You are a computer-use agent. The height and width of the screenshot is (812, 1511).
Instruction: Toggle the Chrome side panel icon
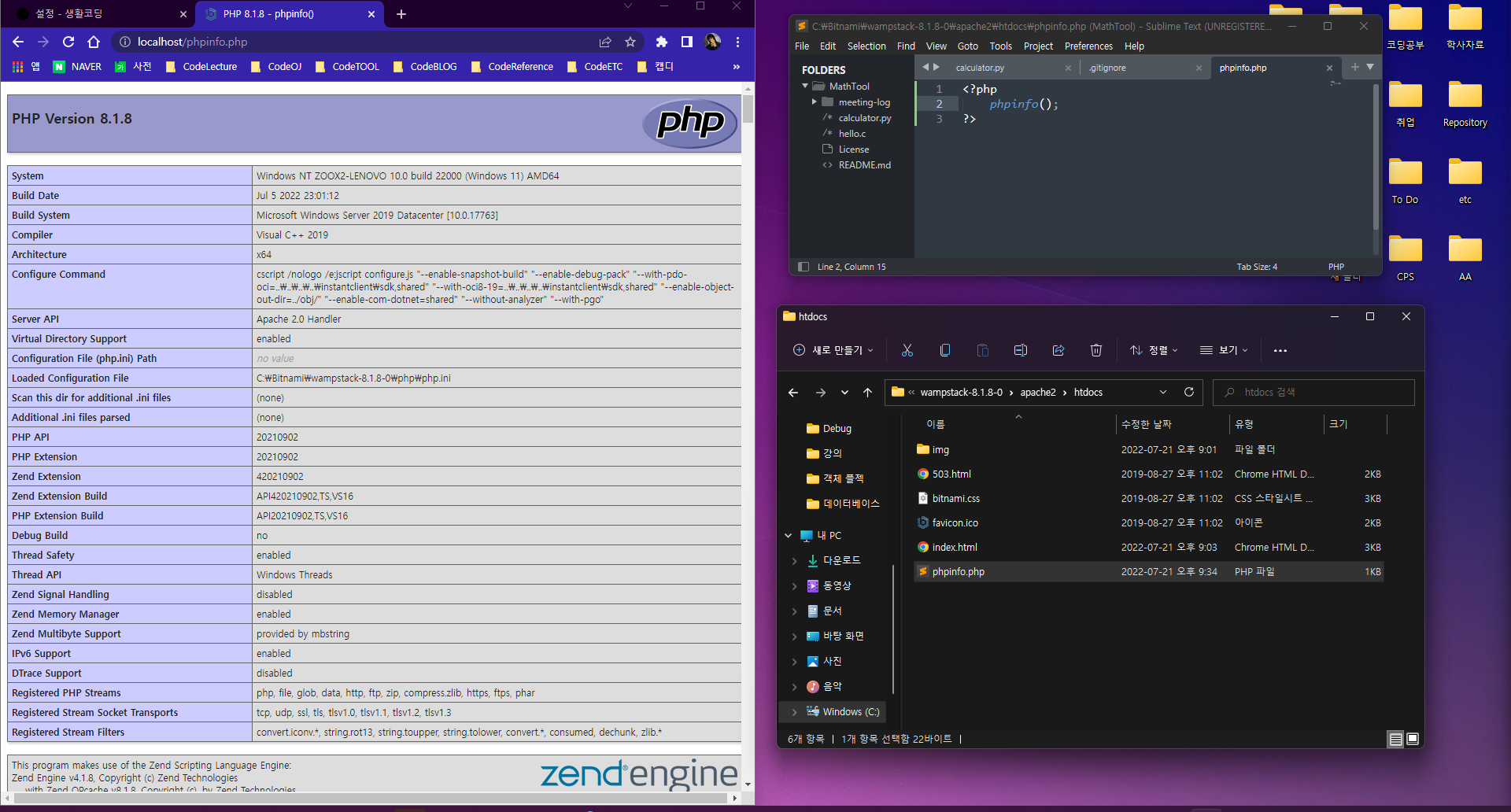coord(687,42)
